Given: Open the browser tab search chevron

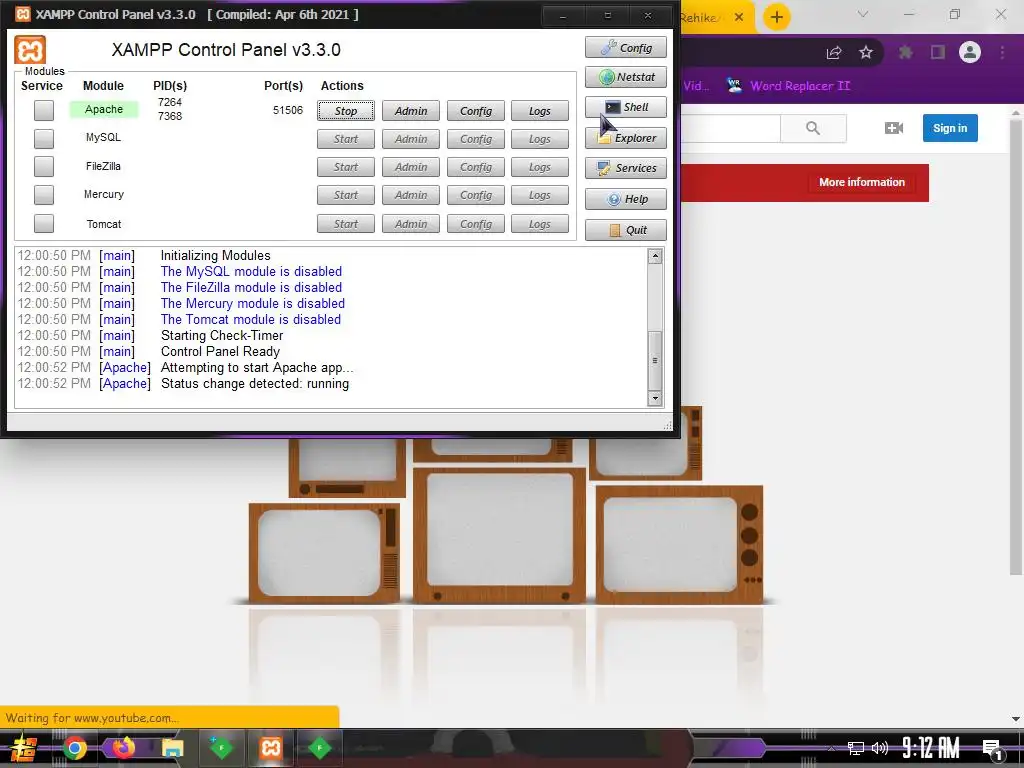Looking at the screenshot, I should point(863,14).
